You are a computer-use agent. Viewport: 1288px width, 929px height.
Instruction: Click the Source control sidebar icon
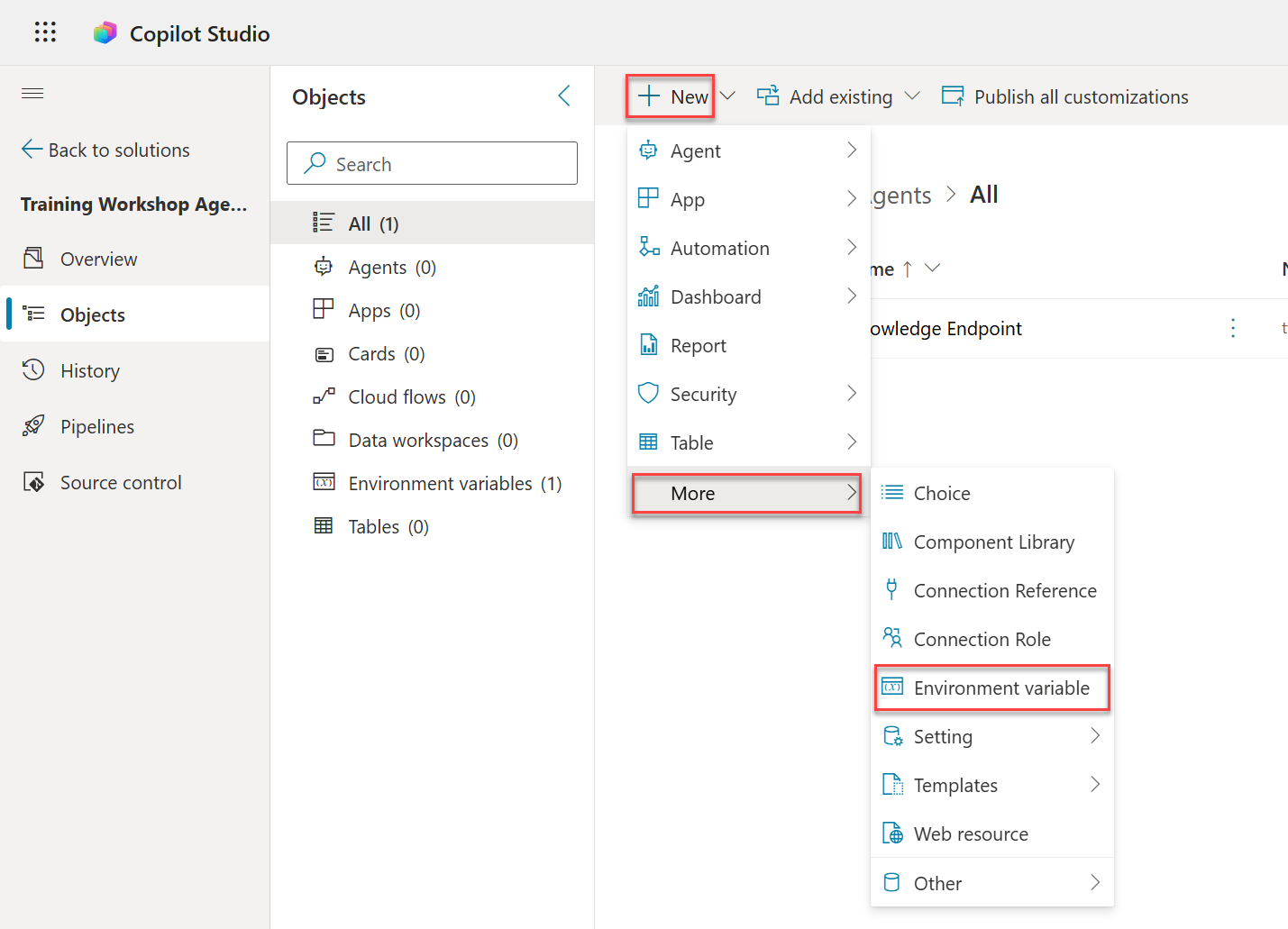[33, 482]
